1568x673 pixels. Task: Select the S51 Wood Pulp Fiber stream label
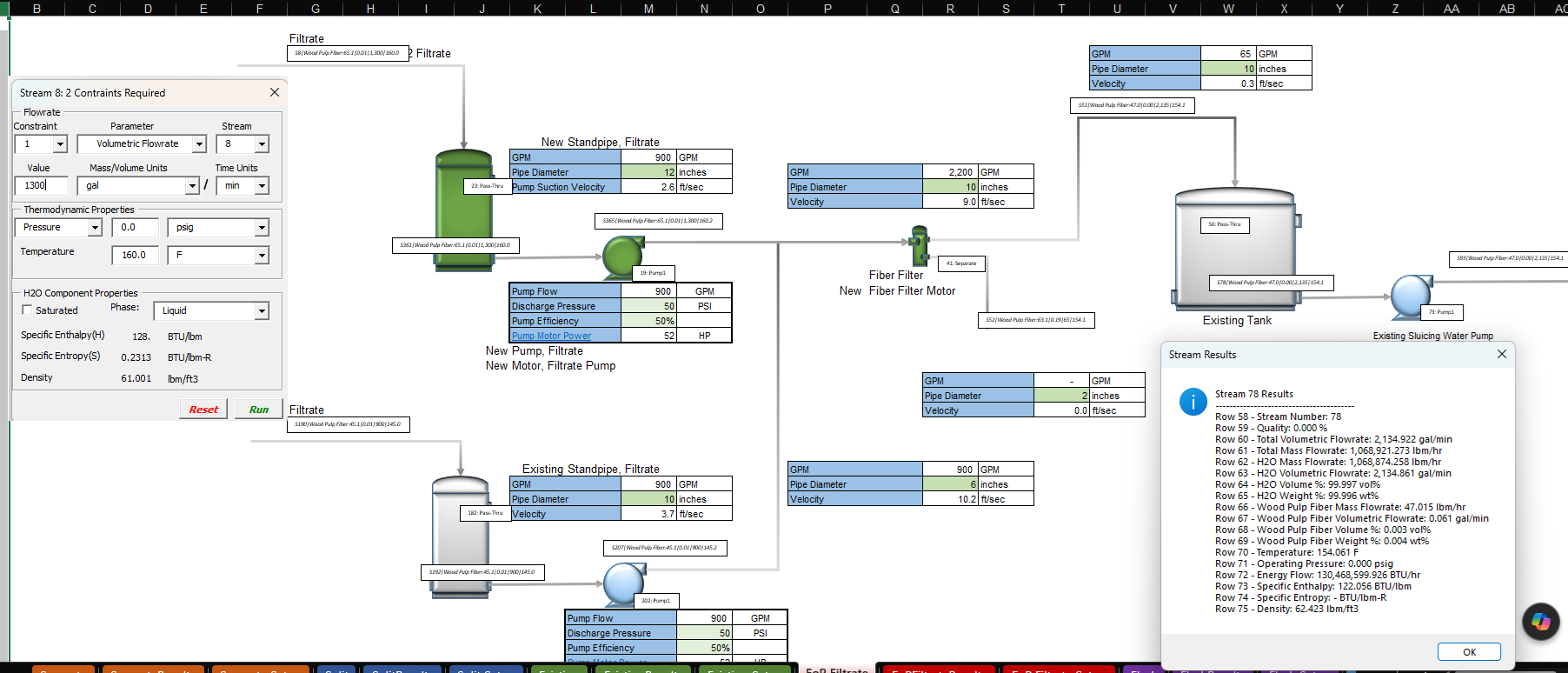(1132, 105)
